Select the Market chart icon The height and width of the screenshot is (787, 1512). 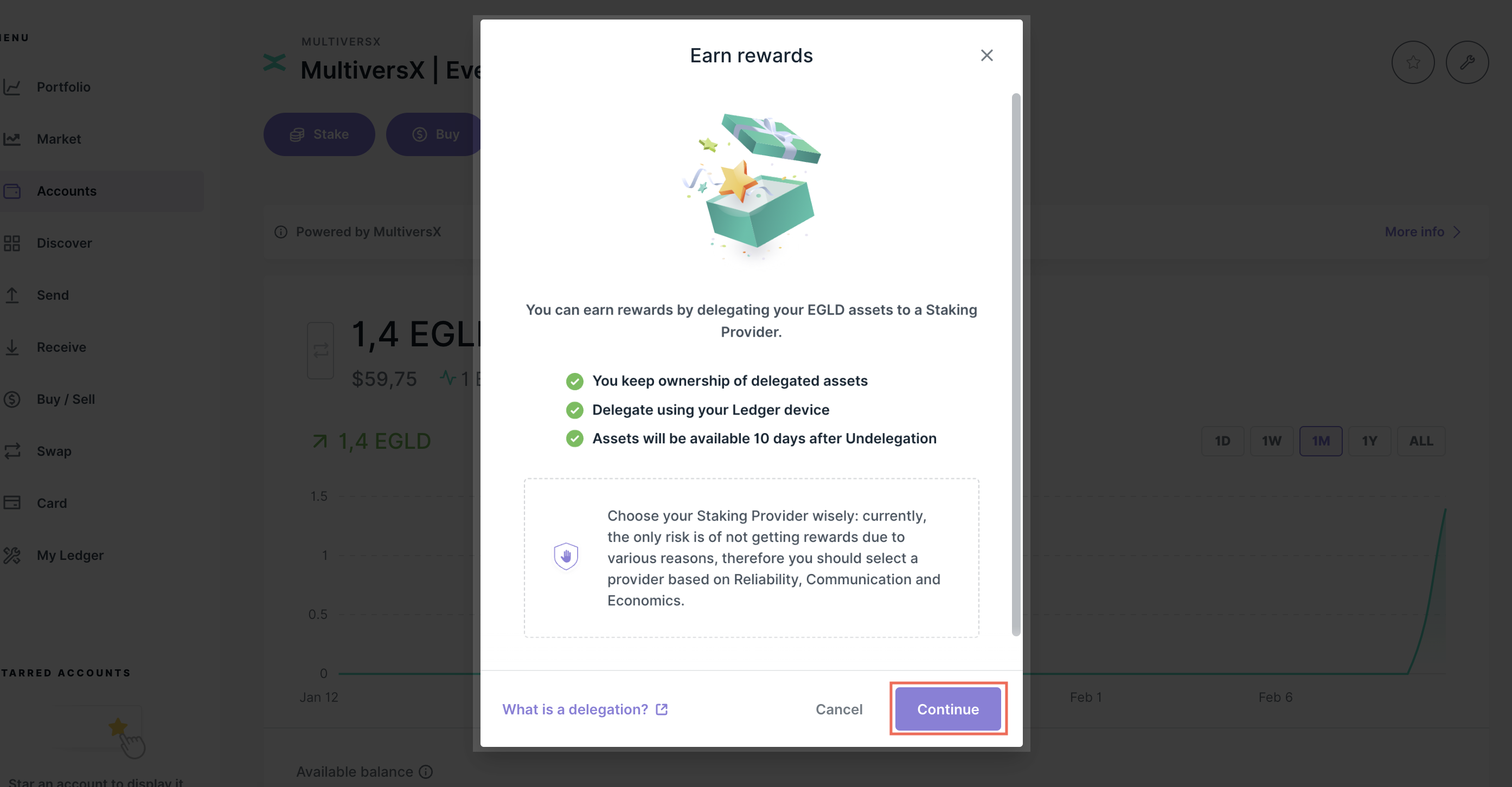[13, 138]
